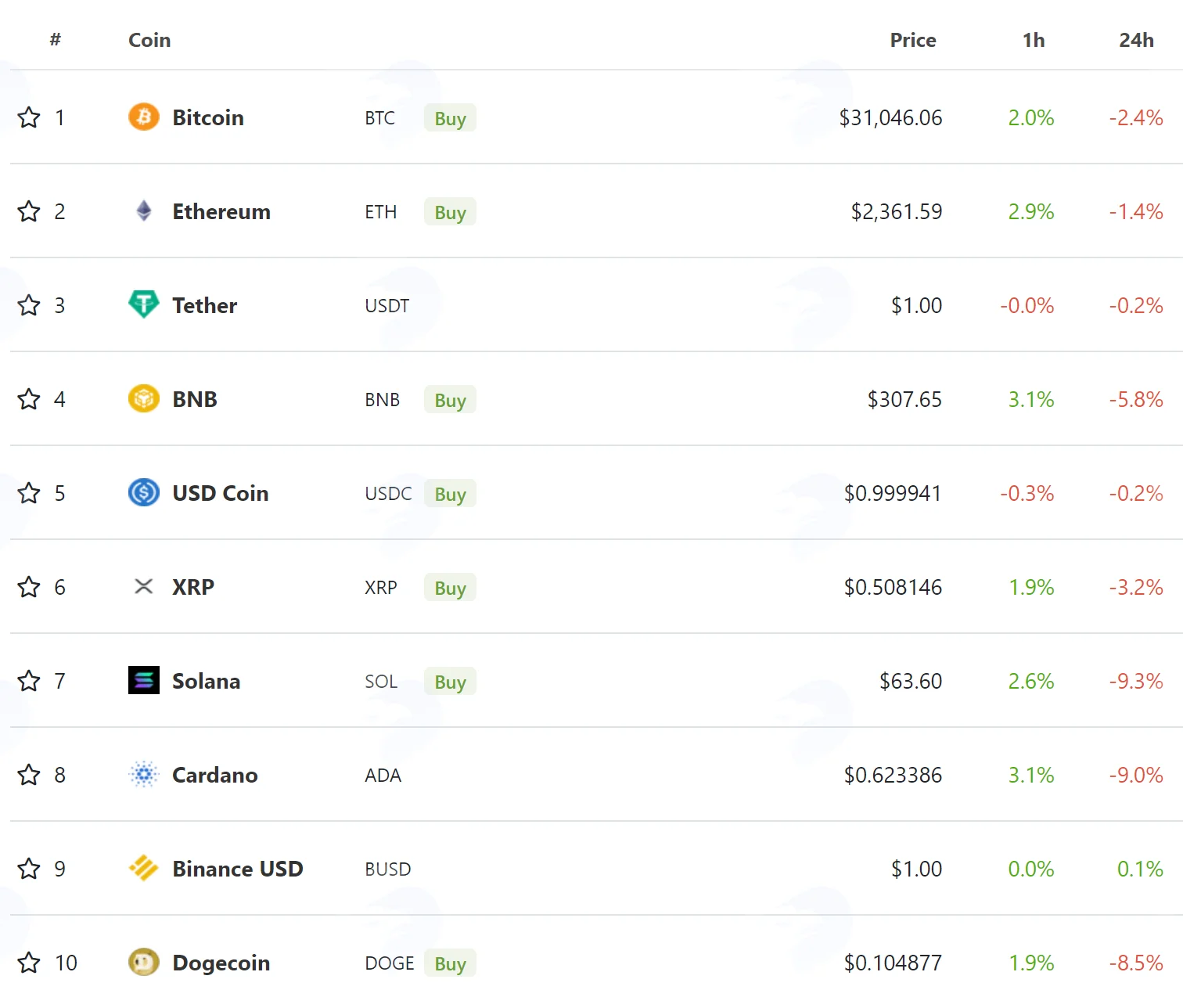Click the USD Coin blue logo

click(144, 493)
